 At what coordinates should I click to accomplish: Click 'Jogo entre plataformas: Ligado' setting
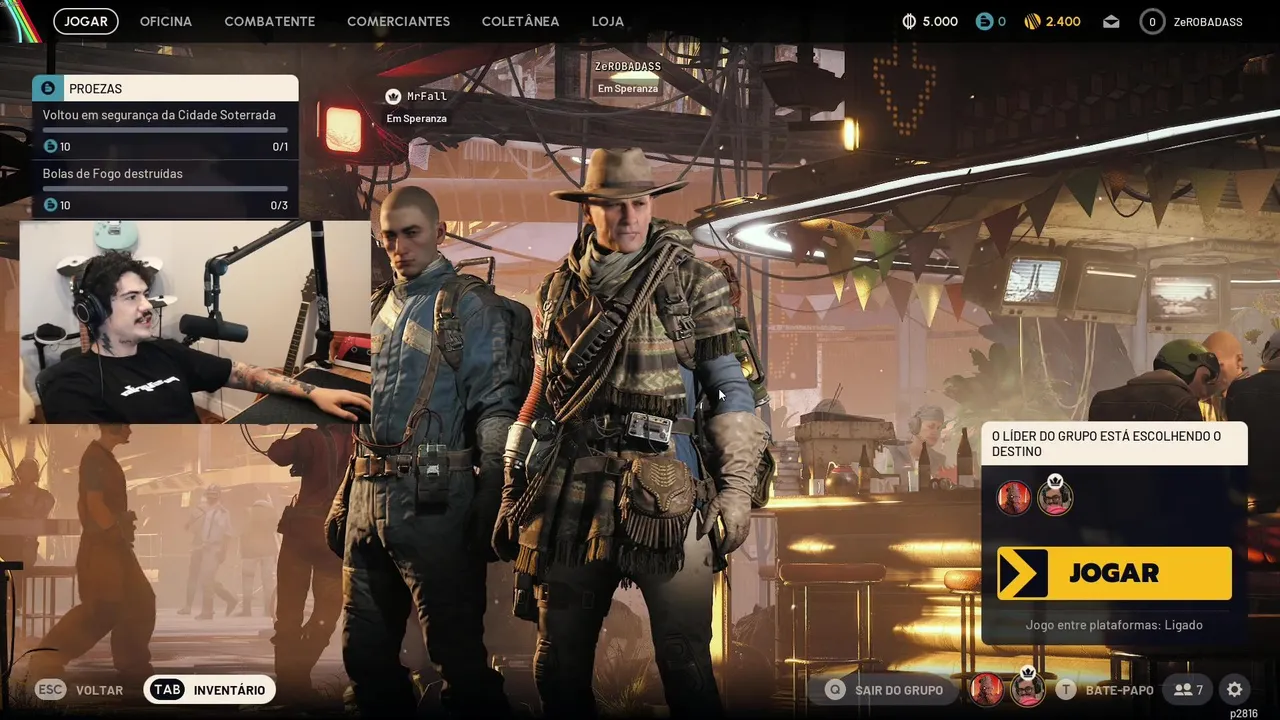pos(1114,625)
